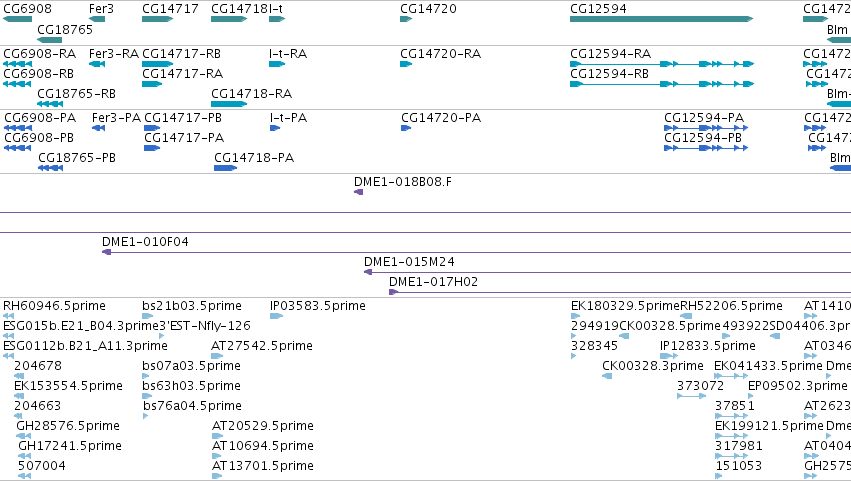Image resolution: width=851 pixels, height=481 pixels.
Task: Click EST bs21b03.5prime
Action: (192, 306)
